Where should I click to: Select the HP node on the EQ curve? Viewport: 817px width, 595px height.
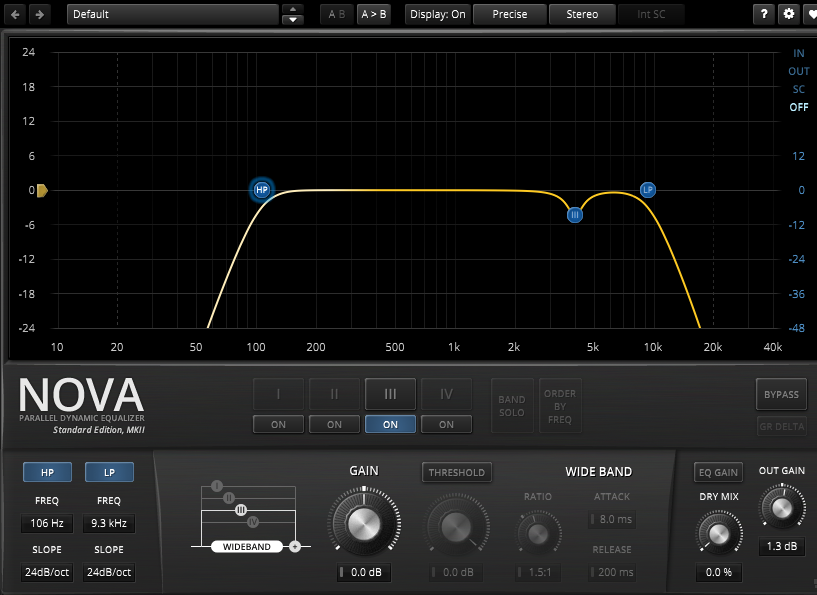tap(262, 190)
